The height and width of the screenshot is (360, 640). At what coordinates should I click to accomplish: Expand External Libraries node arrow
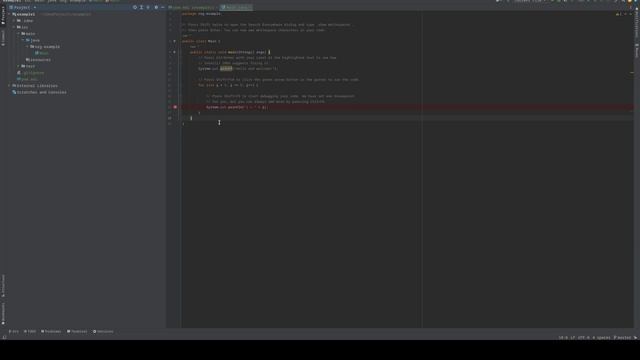[x=9, y=86]
